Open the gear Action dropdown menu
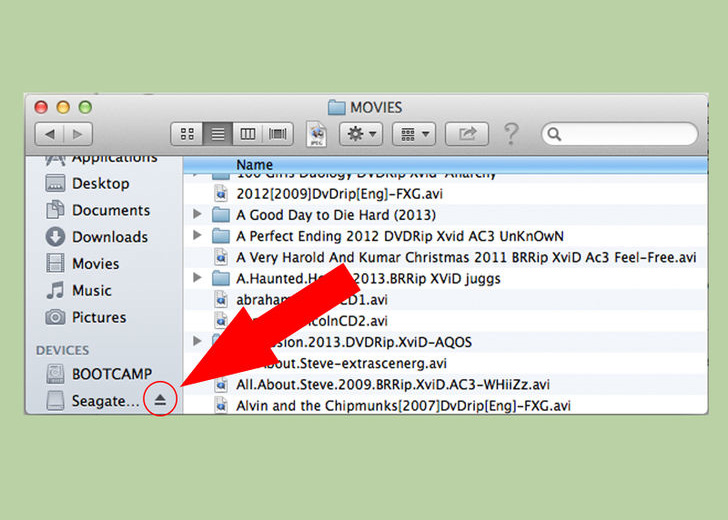The image size is (728, 520). [360, 133]
